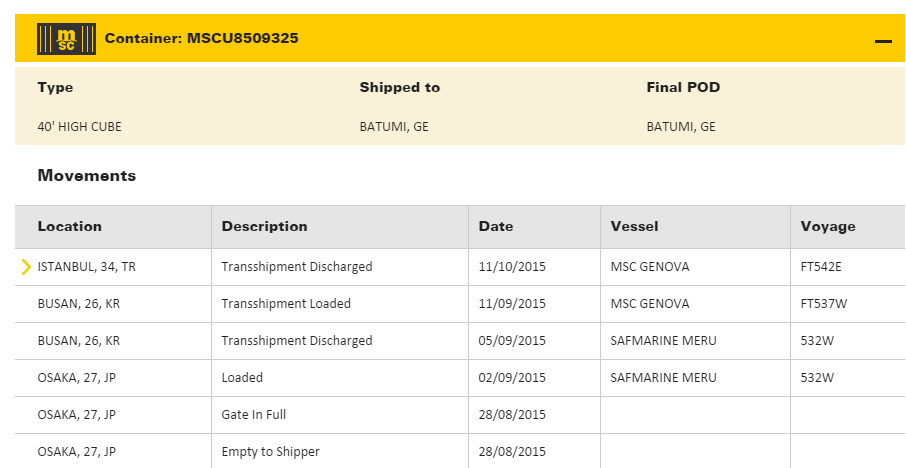This screenshot has width=906, height=468.
Task: Collapse the container panel with minus icon
Action: [883, 41]
